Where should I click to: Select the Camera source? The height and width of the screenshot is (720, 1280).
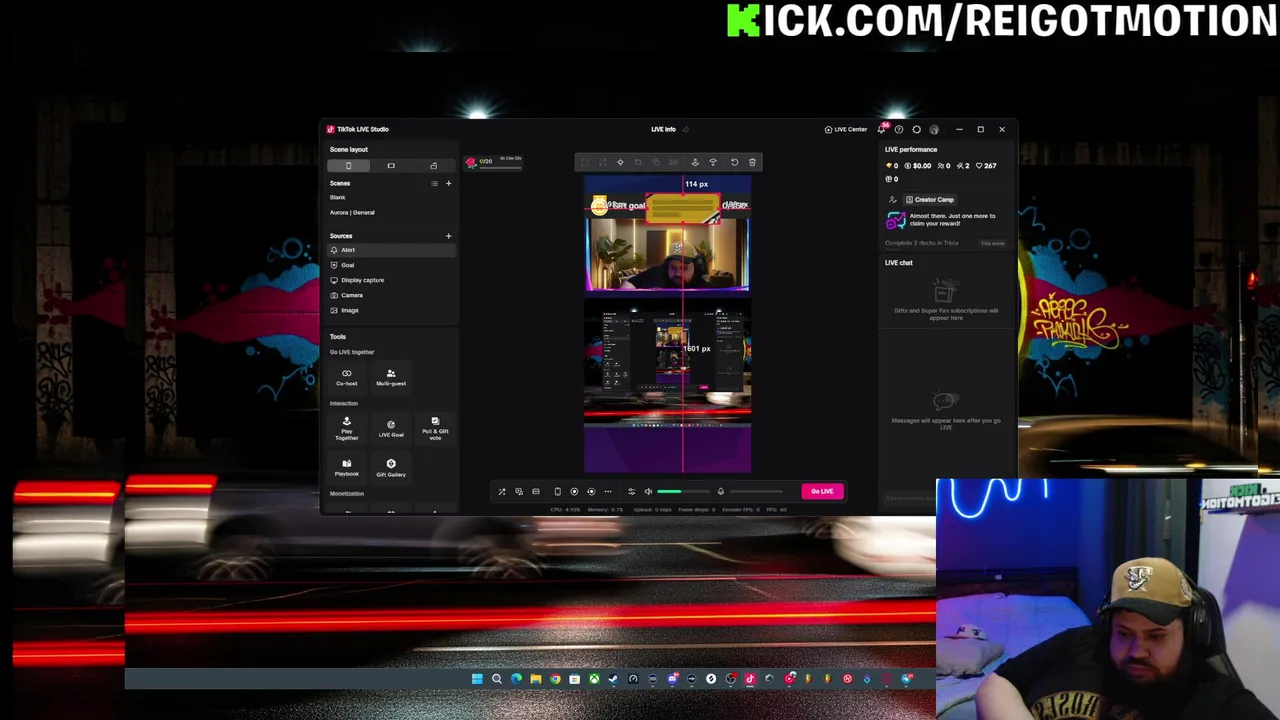click(x=390, y=295)
